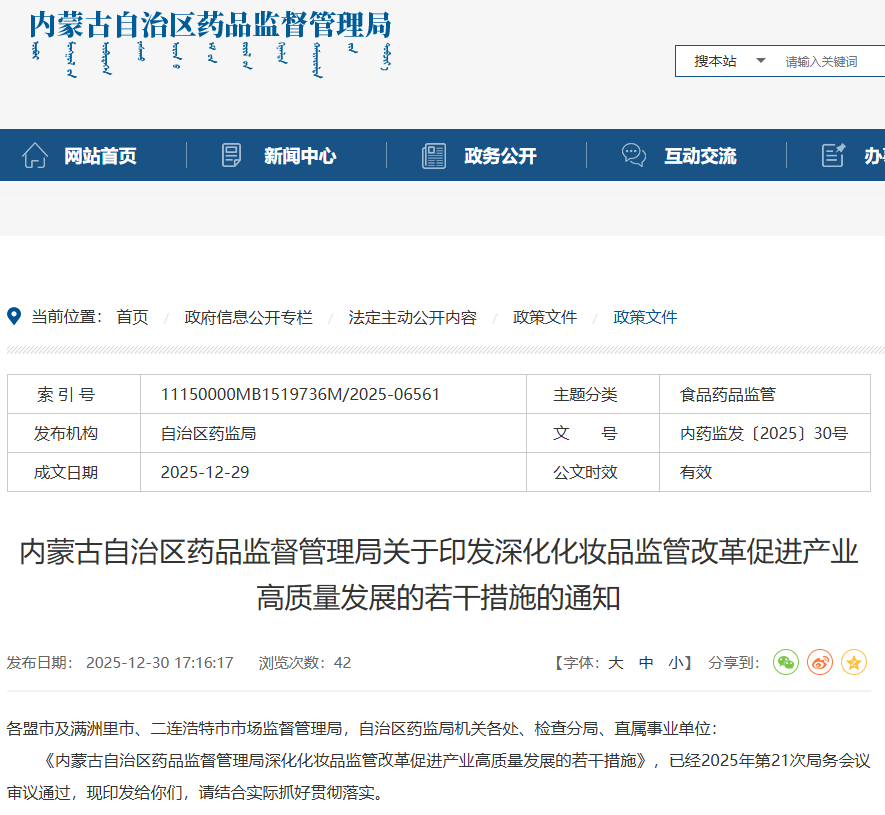
Task: Click the document icon beside 新闻中心
Action: point(231,155)
